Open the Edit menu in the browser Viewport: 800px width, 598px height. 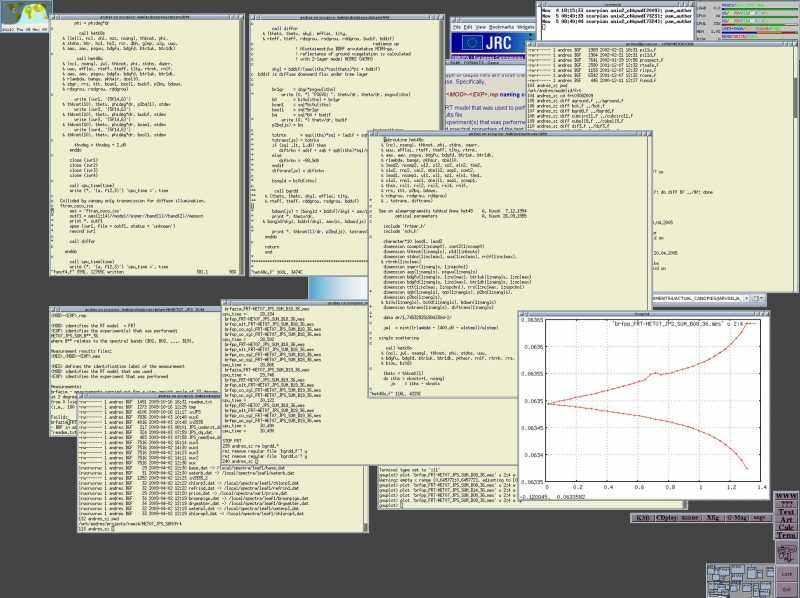468,27
